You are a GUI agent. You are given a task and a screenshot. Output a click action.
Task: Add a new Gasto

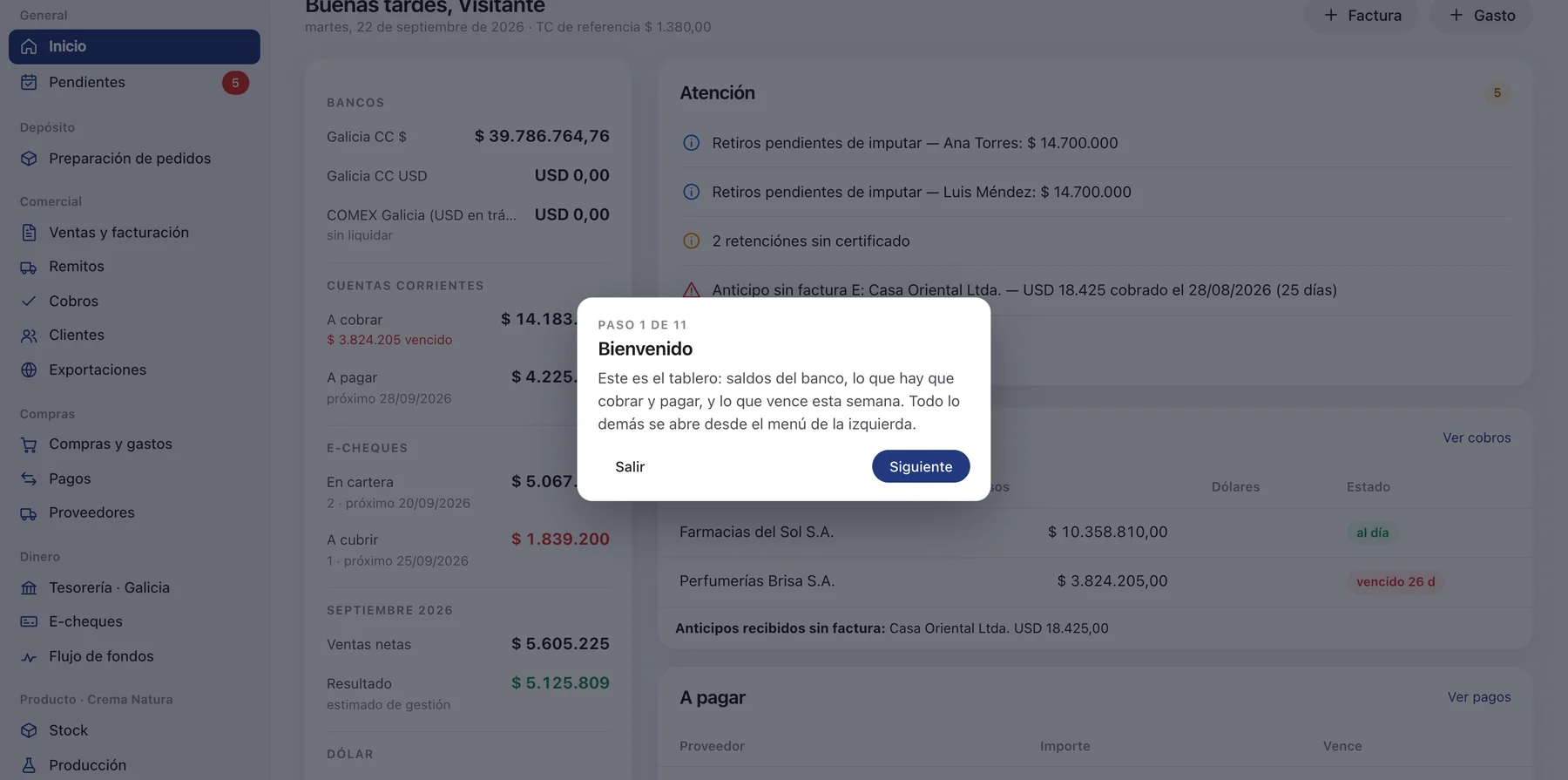pos(1482,15)
